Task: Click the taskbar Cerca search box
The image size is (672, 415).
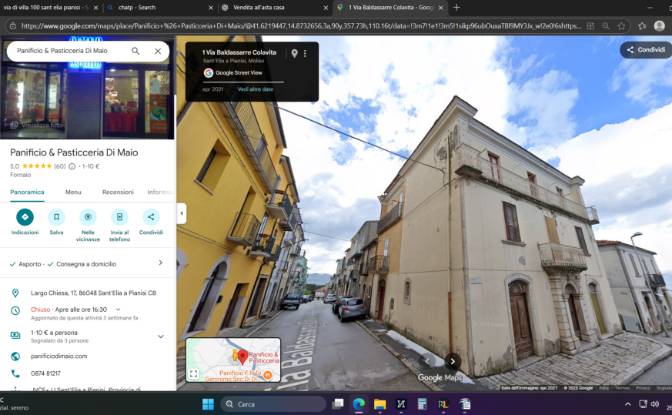Action: [273, 404]
